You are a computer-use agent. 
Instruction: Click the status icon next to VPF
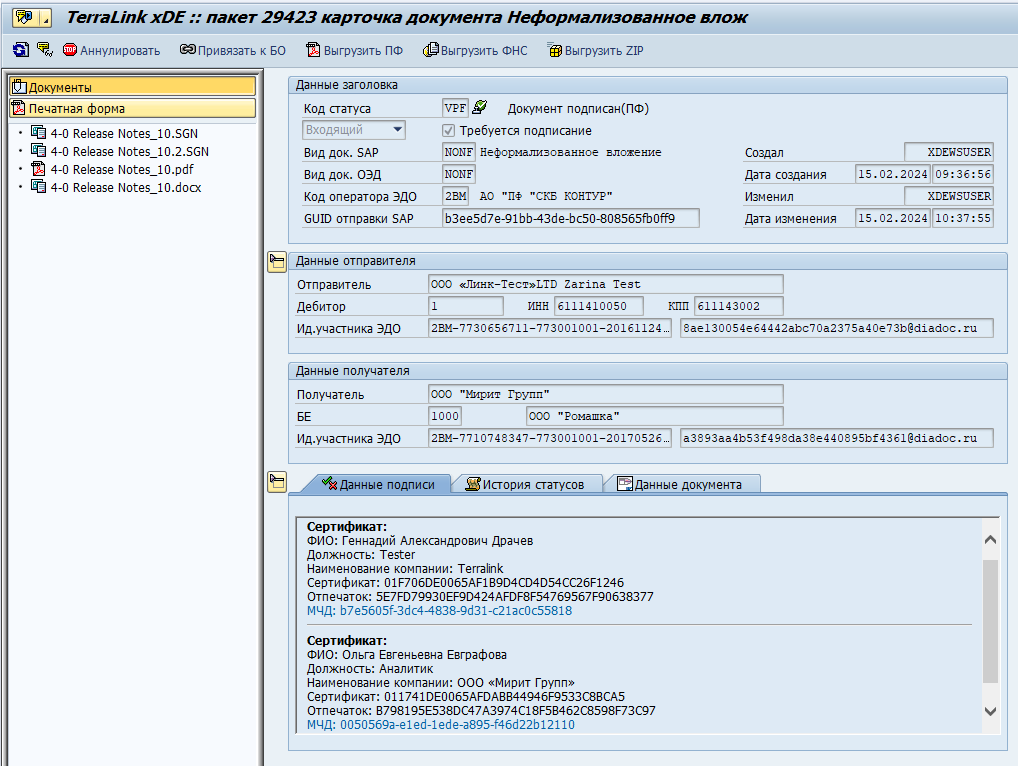click(480, 108)
